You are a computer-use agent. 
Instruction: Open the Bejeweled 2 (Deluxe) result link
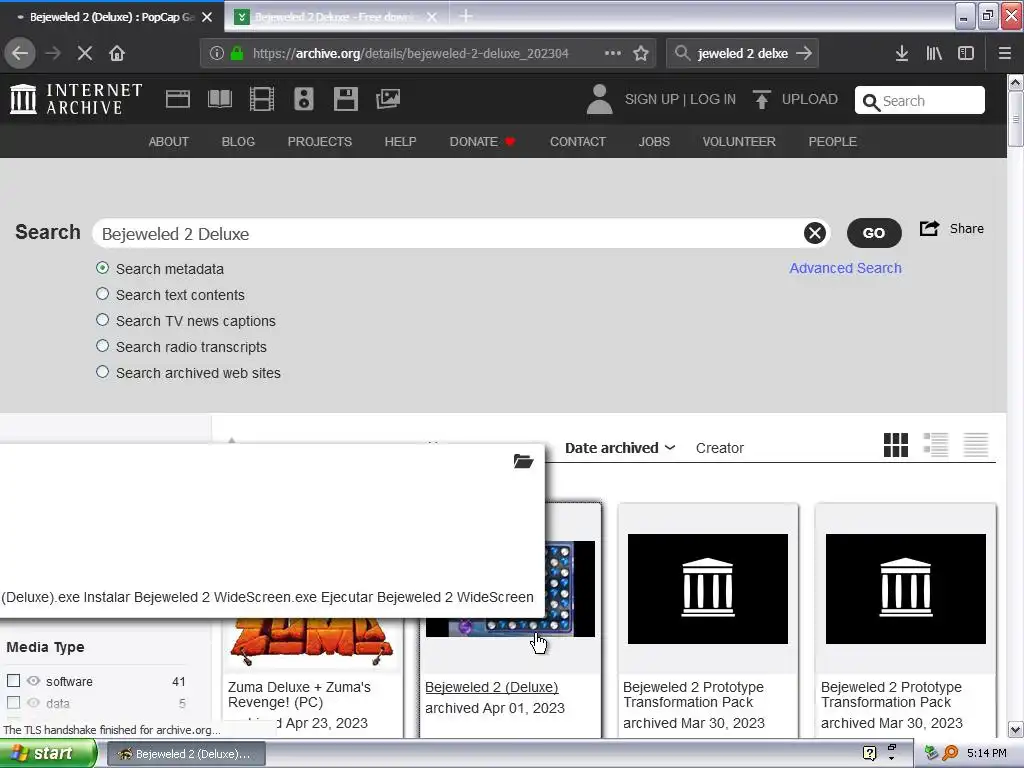click(x=492, y=687)
